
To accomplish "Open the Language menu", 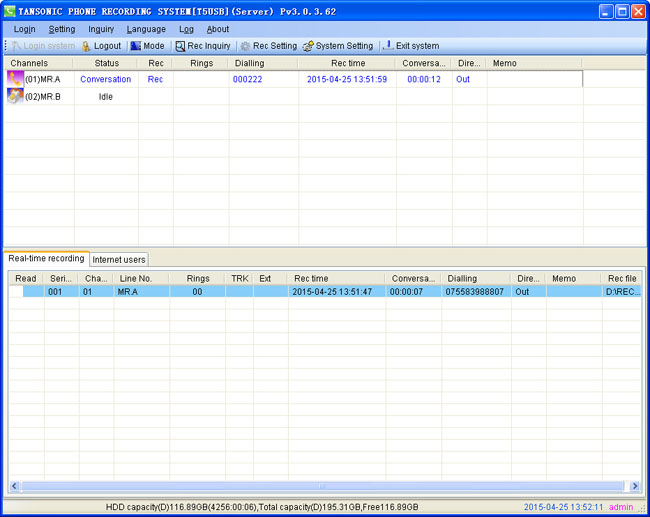I will (146, 29).
